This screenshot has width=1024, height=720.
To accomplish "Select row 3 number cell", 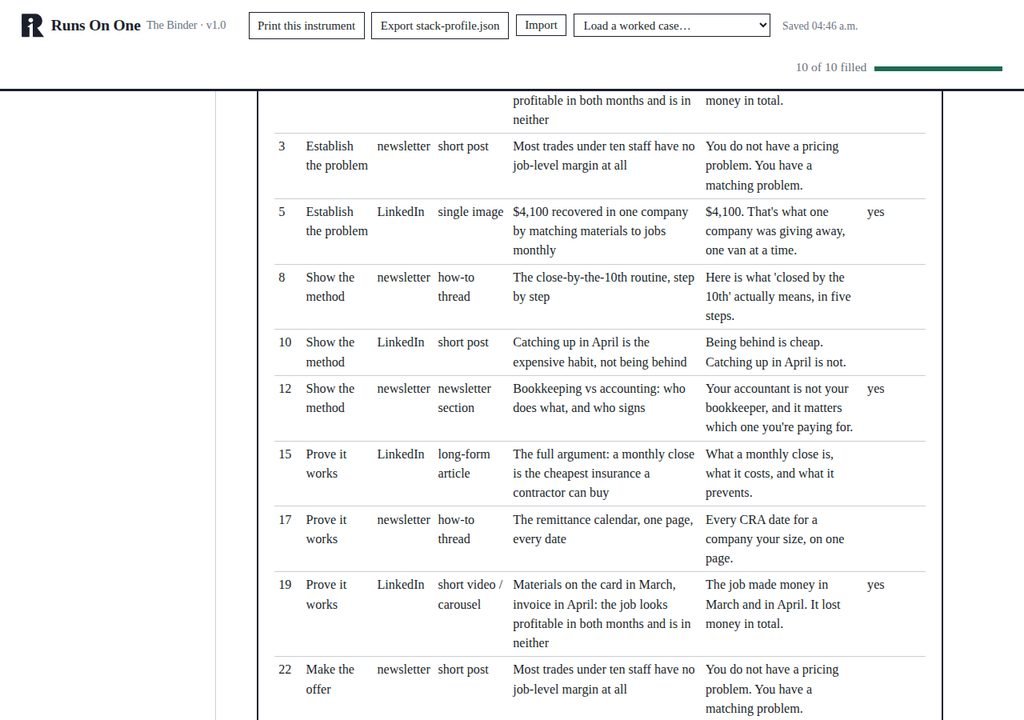I will [281, 146].
